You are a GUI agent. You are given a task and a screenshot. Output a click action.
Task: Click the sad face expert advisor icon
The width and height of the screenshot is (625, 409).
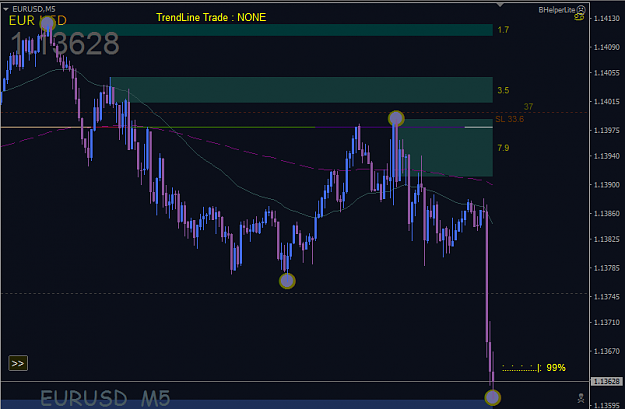[x=581, y=10]
